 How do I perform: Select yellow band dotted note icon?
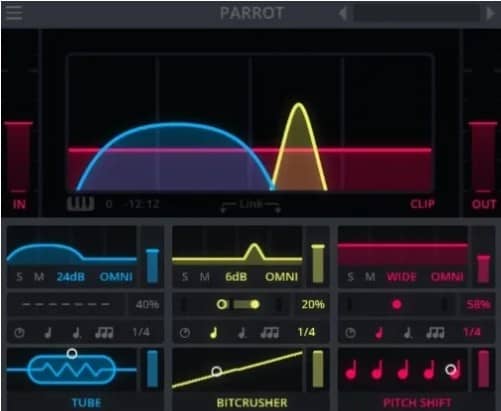click(242, 333)
